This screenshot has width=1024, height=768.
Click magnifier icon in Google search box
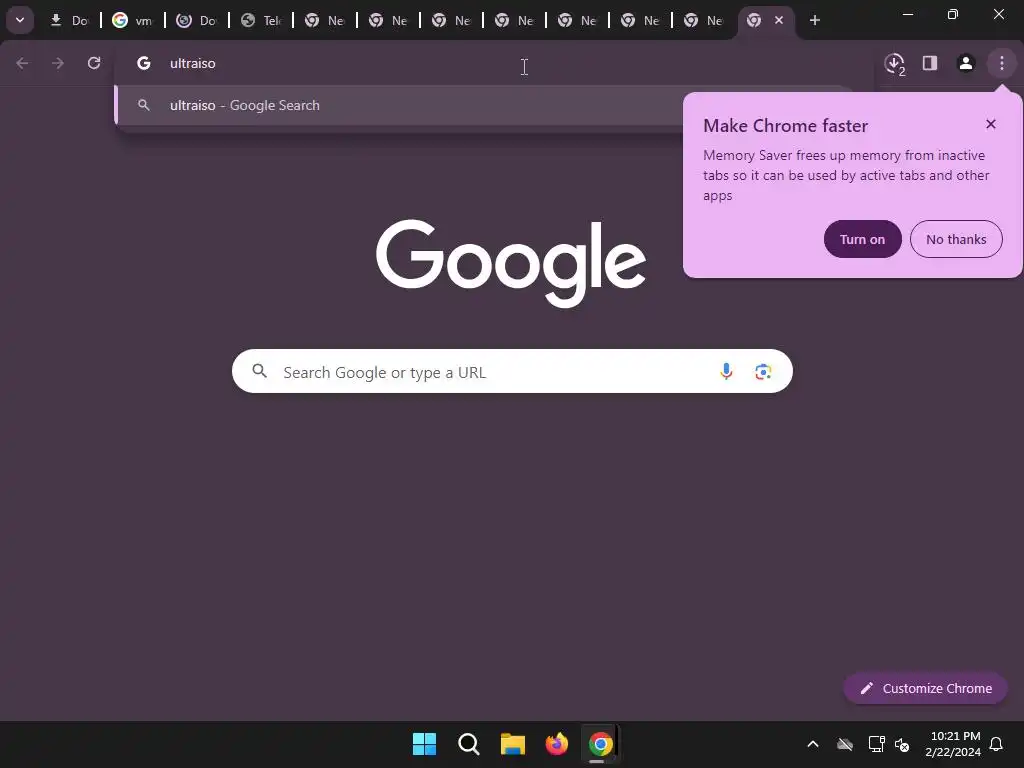260,371
